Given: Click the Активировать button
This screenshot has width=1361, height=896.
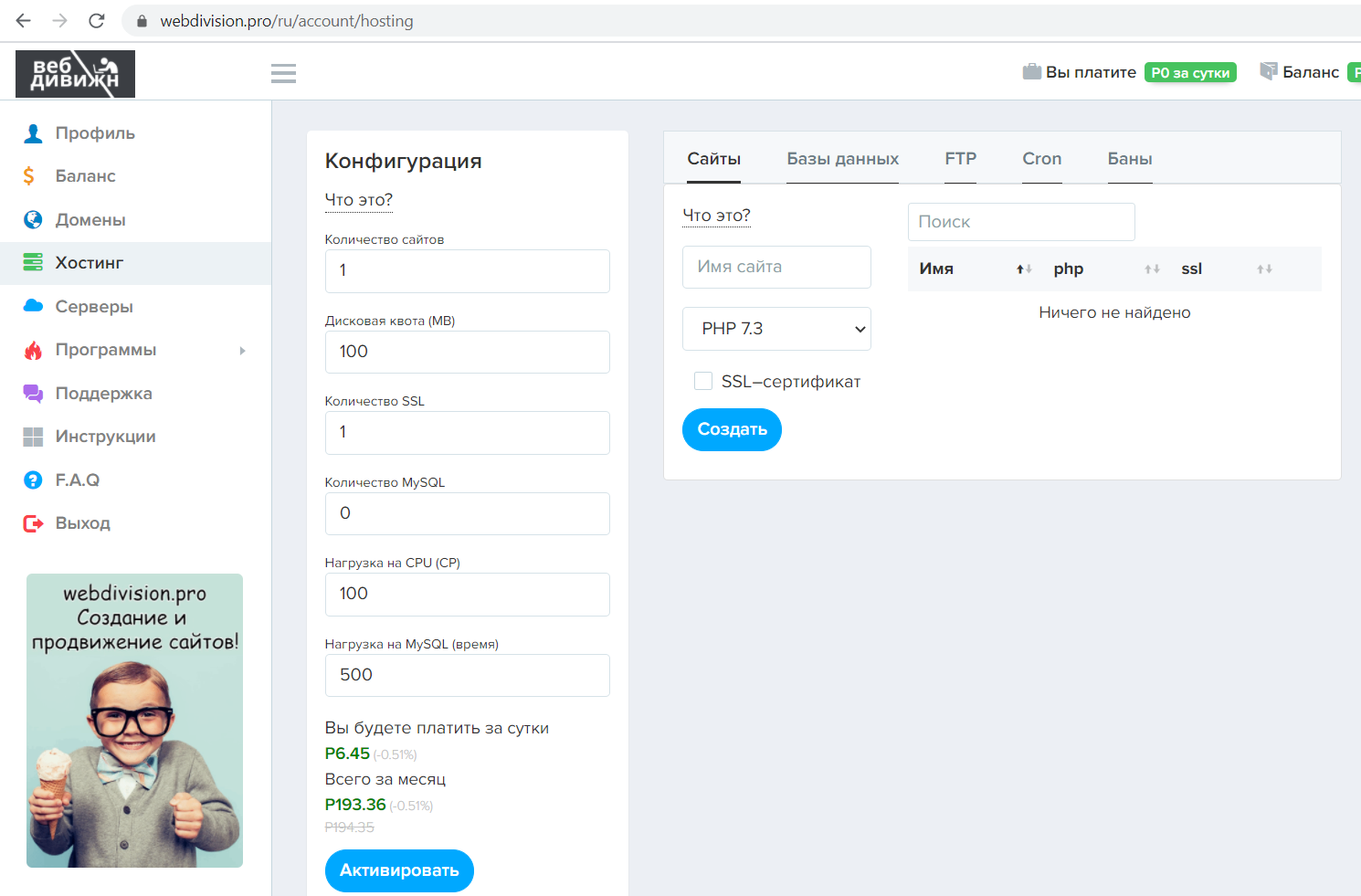Looking at the screenshot, I should point(399,870).
